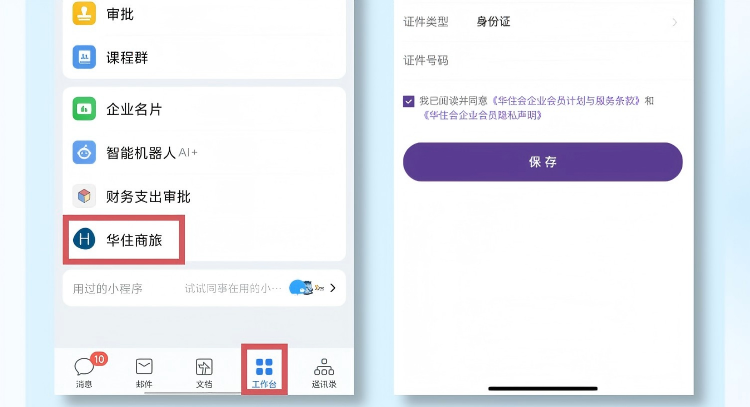Screen dimensions: 750x407
Task: Switch to the 工作台 workbench tab
Action: click(x=264, y=369)
